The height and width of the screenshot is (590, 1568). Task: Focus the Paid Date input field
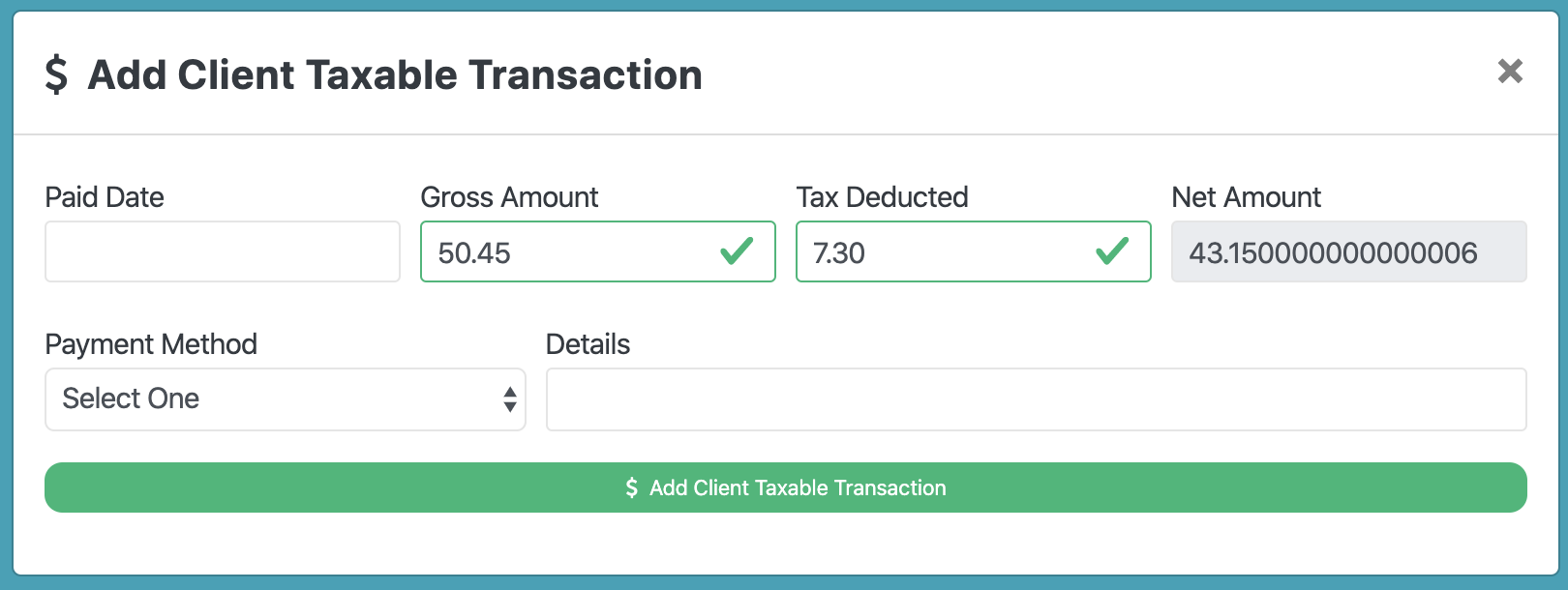[223, 251]
